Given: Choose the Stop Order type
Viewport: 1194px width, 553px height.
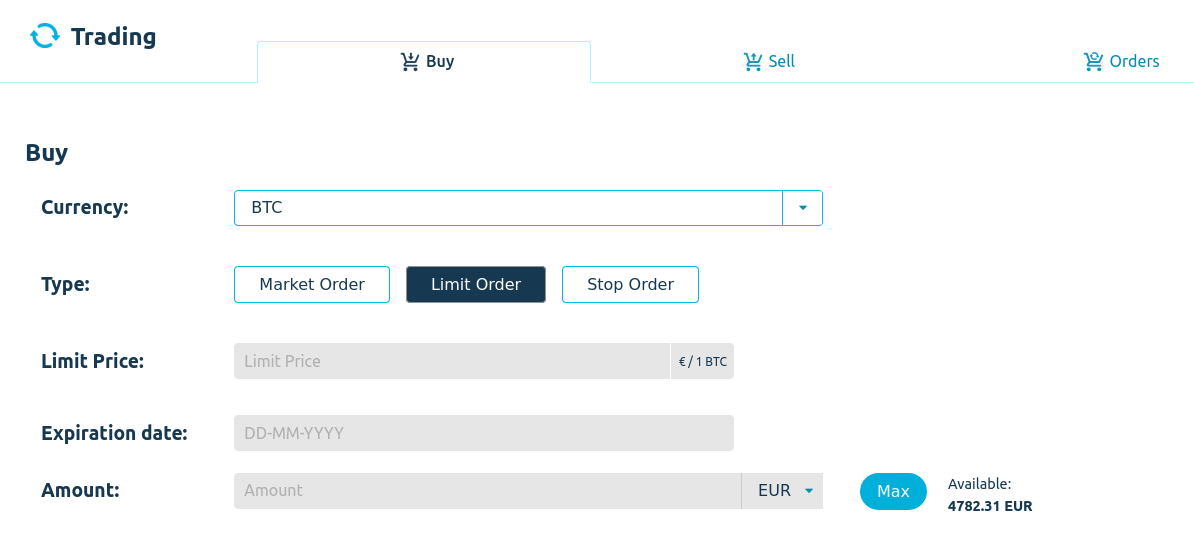Looking at the screenshot, I should tap(630, 284).
